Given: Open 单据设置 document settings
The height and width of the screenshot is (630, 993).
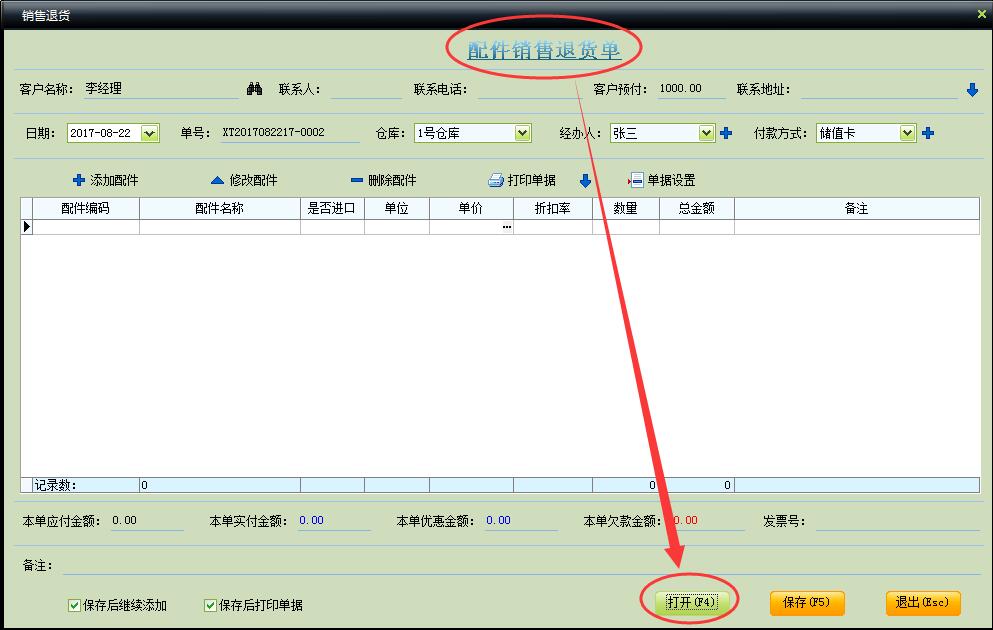Looking at the screenshot, I should 662,180.
